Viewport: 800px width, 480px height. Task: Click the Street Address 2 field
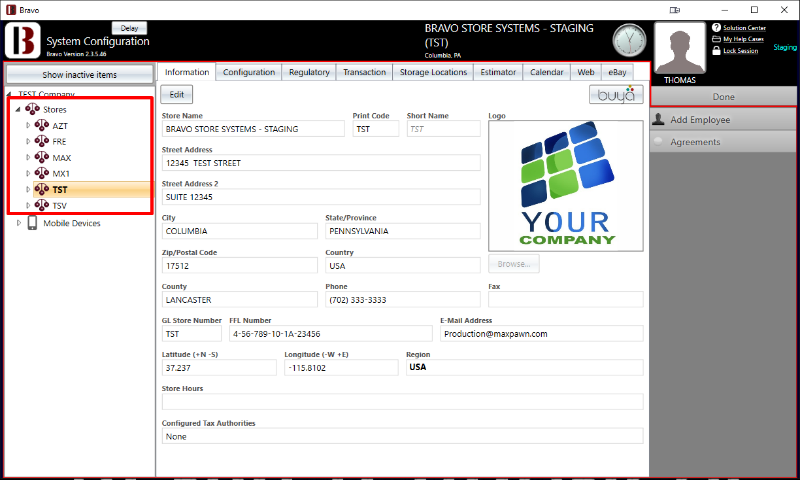[321, 197]
